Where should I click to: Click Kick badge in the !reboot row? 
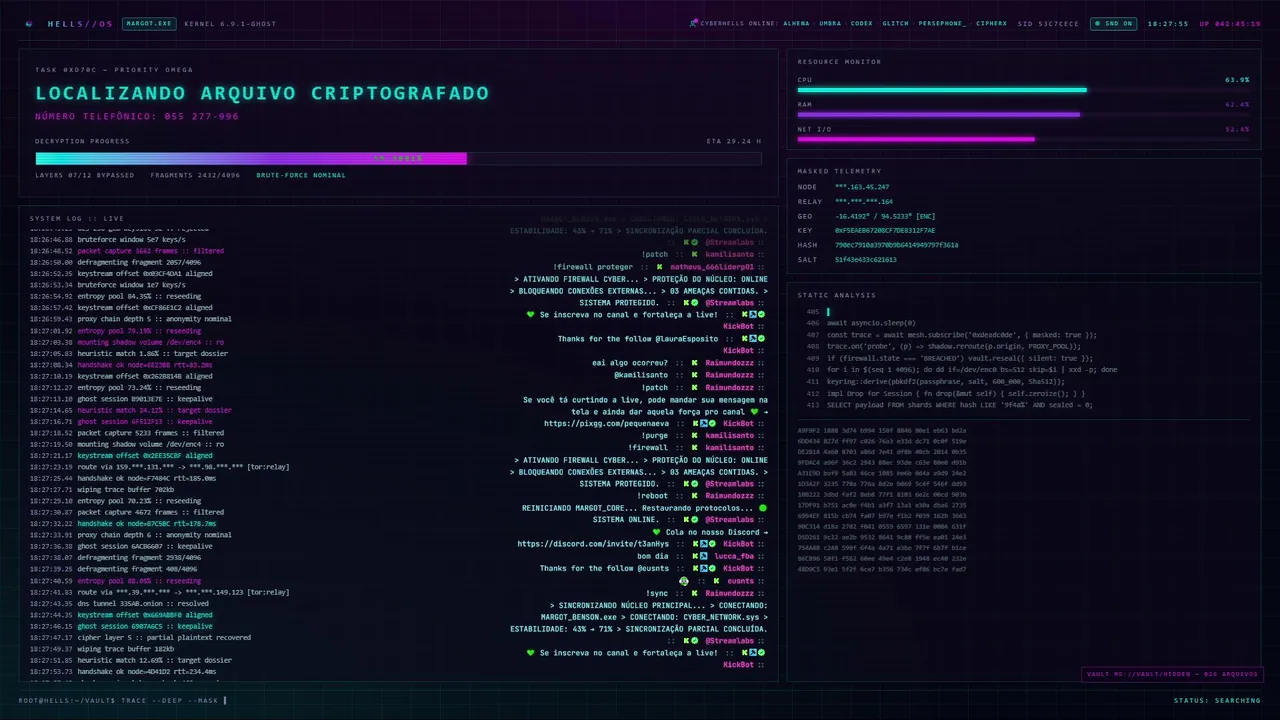[694, 496]
